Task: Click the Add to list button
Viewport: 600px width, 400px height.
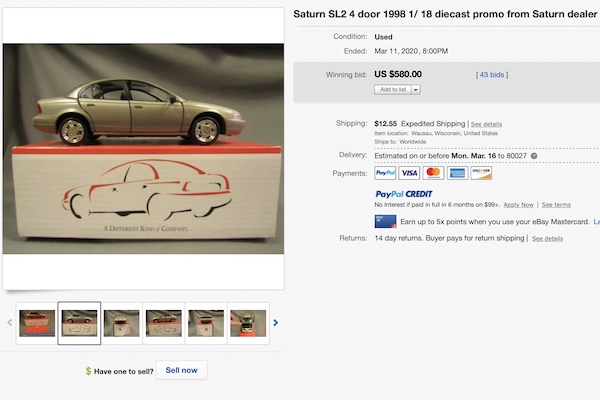Action: tap(392, 90)
